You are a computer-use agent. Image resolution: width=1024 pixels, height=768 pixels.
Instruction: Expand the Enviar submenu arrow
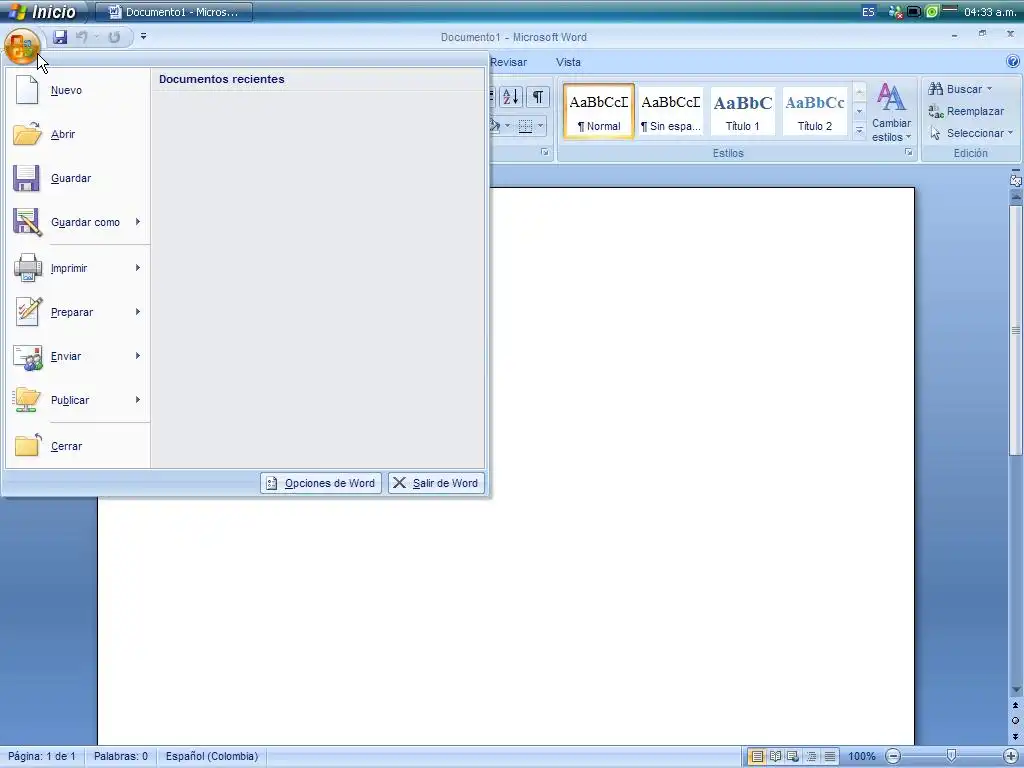138,356
